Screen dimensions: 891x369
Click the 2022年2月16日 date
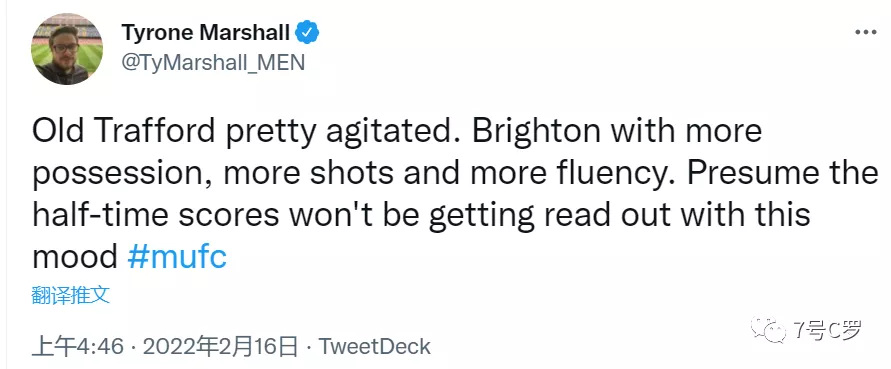[x=220, y=346]
